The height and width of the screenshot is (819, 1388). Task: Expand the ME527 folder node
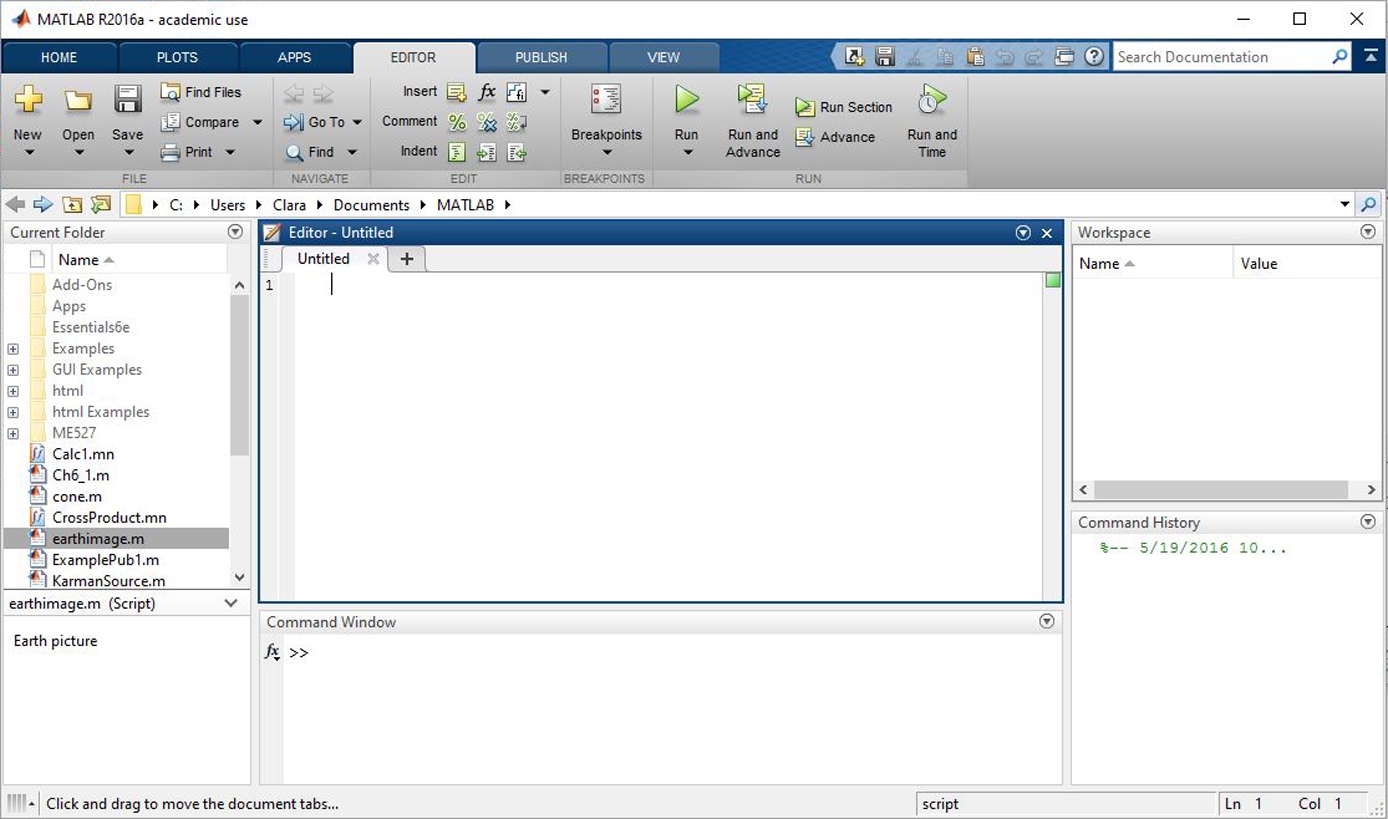point(13,433)
